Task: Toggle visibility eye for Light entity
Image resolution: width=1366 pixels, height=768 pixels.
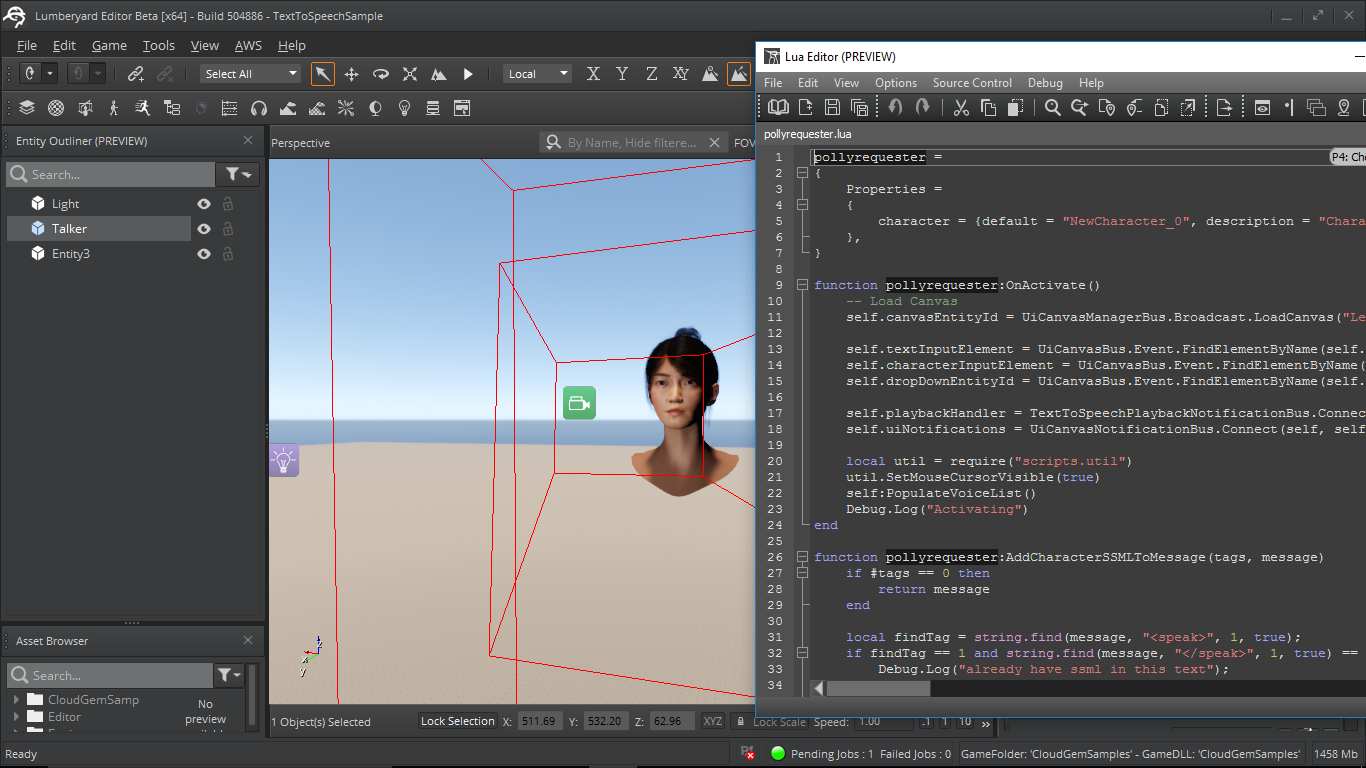Action: pyautogui.click(x=204, y=204)
